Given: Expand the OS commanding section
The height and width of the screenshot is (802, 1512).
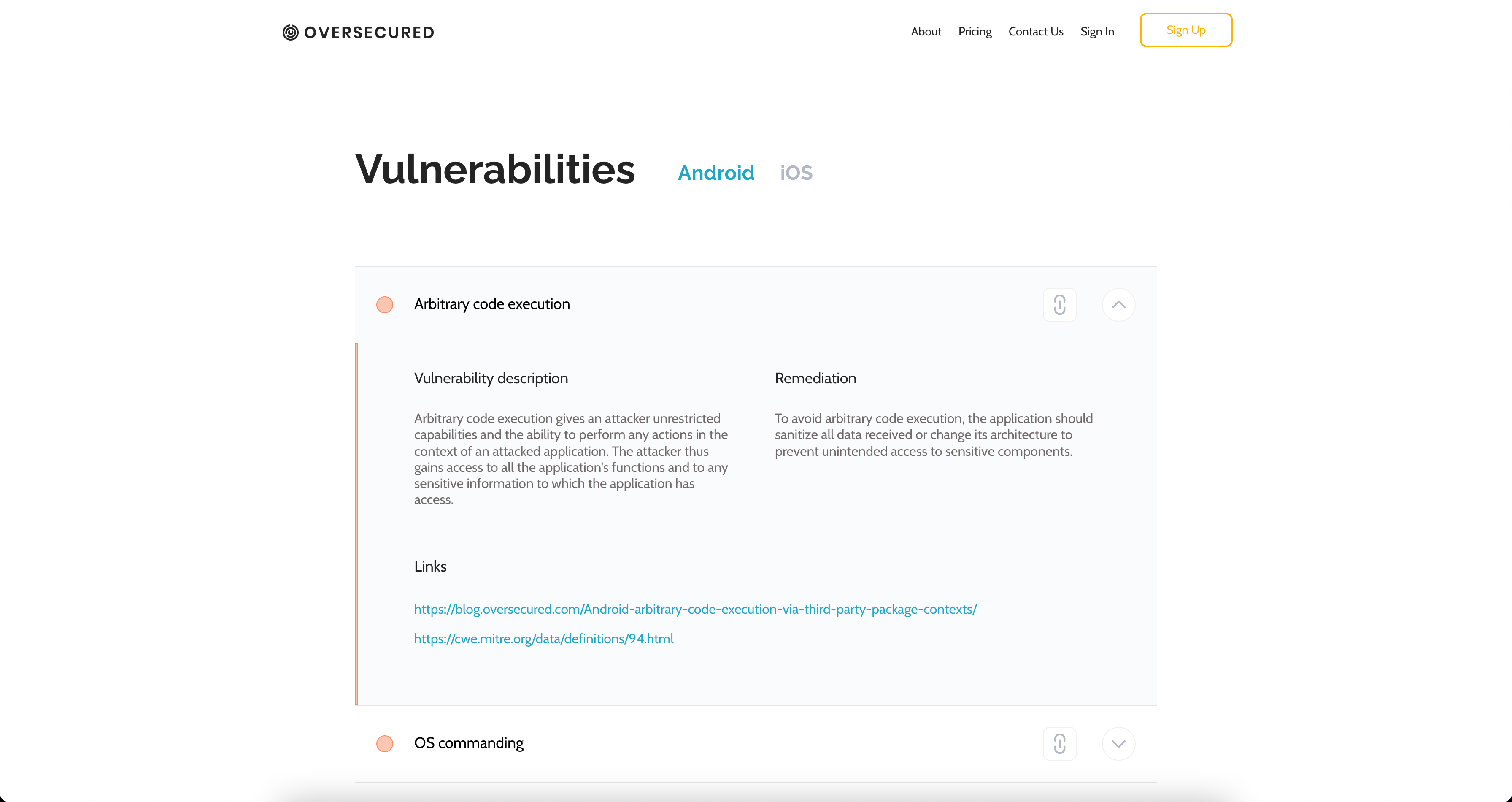Looking at the screenshot, I should (1118, 743).
